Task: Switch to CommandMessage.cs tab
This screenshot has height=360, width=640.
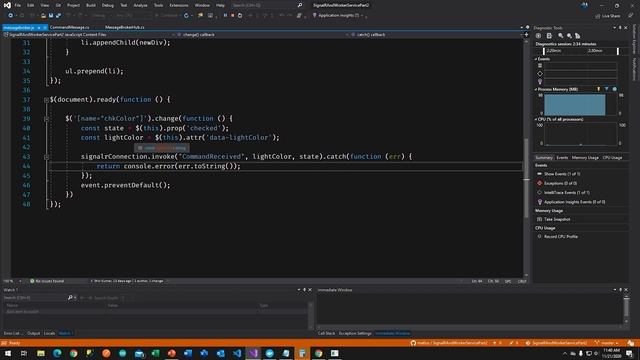Action: tap(70, 27)
